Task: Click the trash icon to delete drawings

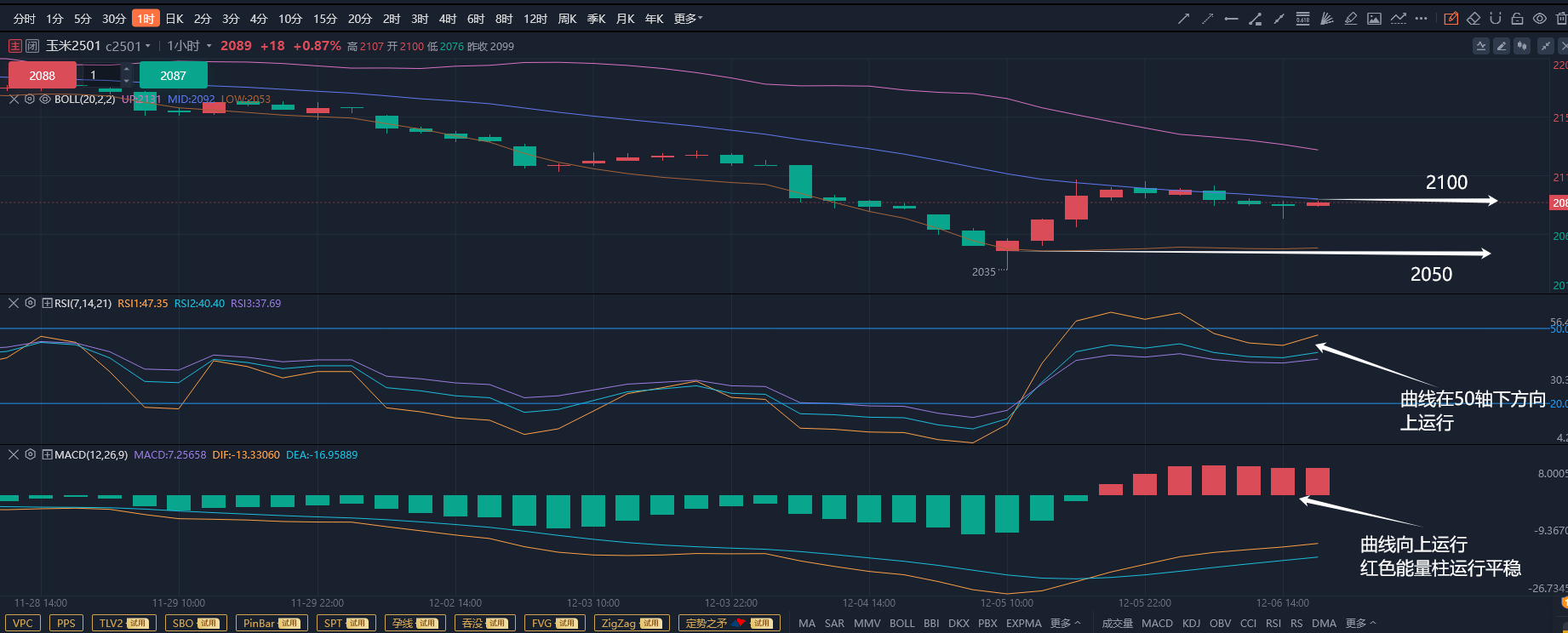Action: (x=1560, y=19)
